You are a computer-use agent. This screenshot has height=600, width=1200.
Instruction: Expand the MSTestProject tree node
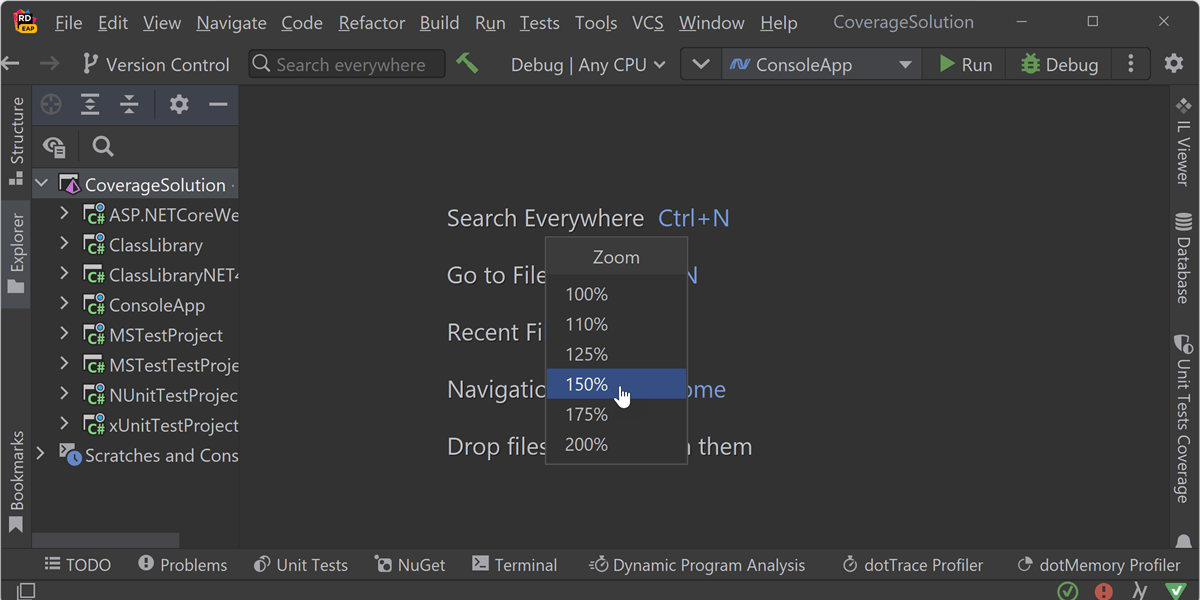(x=64, y=334)
